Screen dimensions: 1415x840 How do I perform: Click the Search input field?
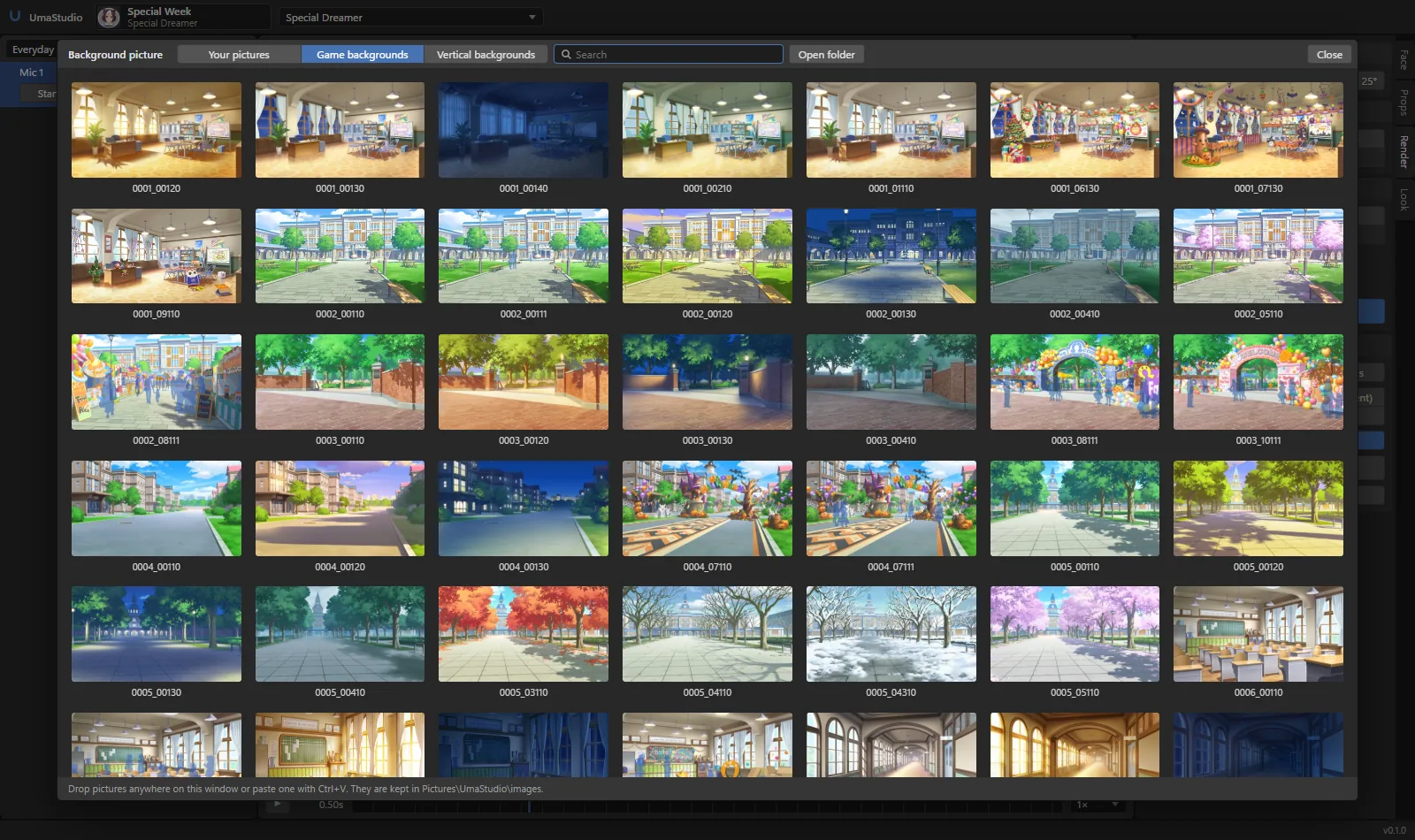[x=669, y=55]
